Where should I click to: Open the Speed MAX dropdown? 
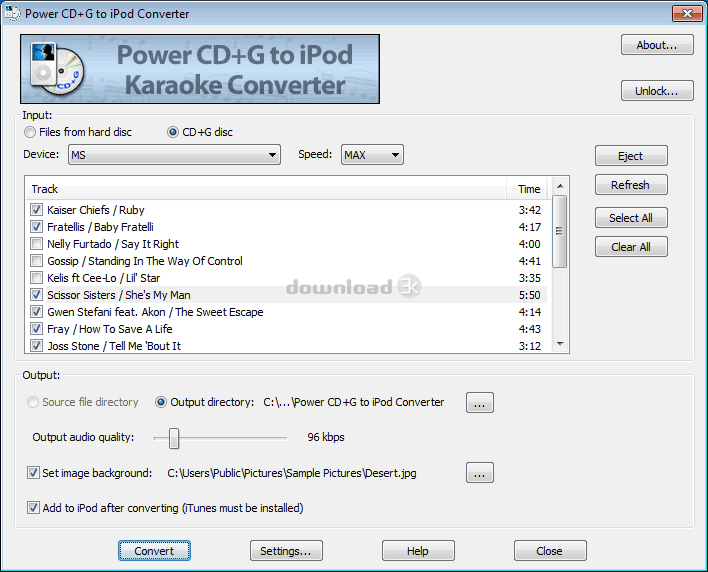pyautogui.click(x=372, y=155)
